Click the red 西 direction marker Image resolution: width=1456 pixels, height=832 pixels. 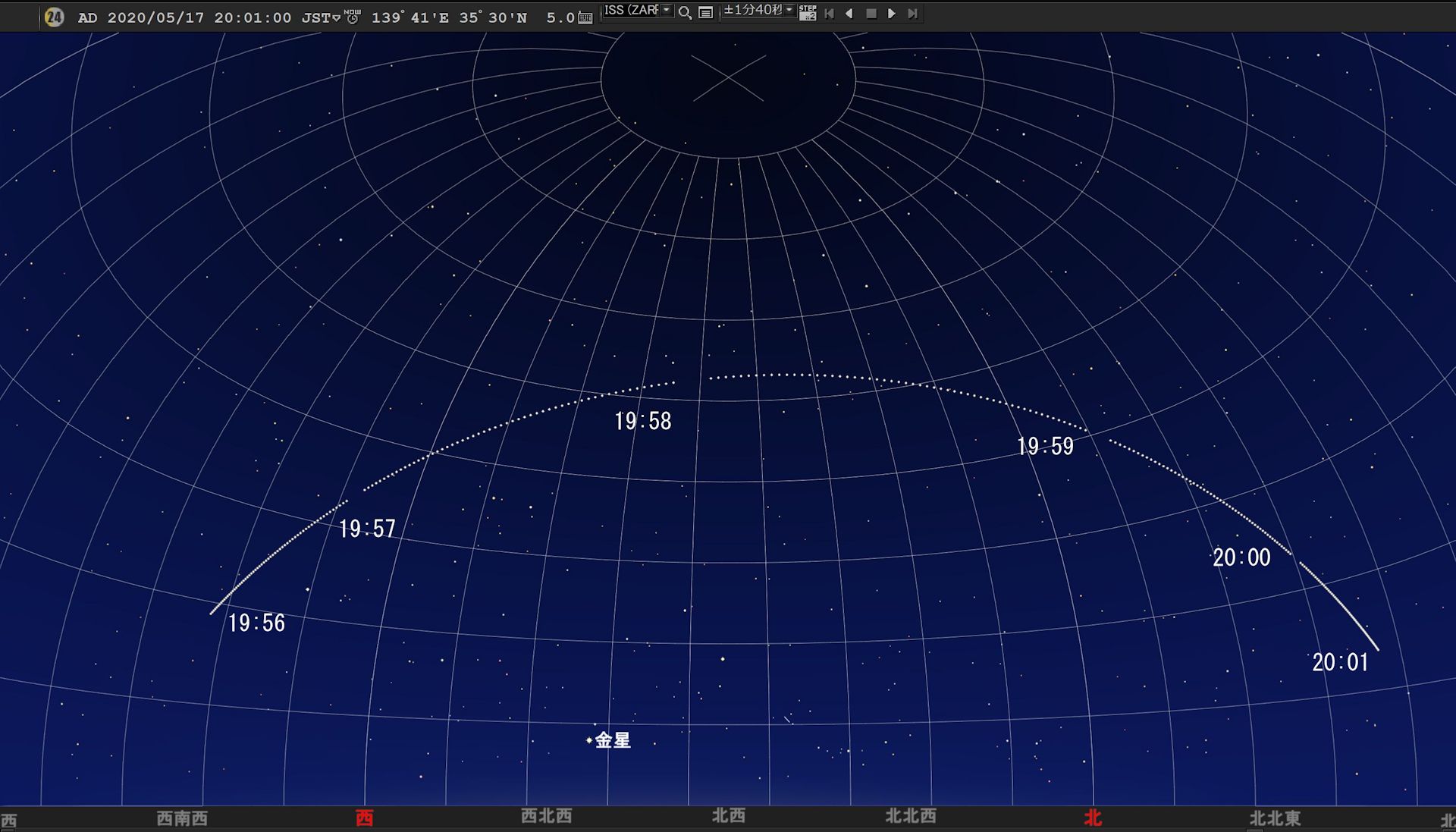pos(365,818)
